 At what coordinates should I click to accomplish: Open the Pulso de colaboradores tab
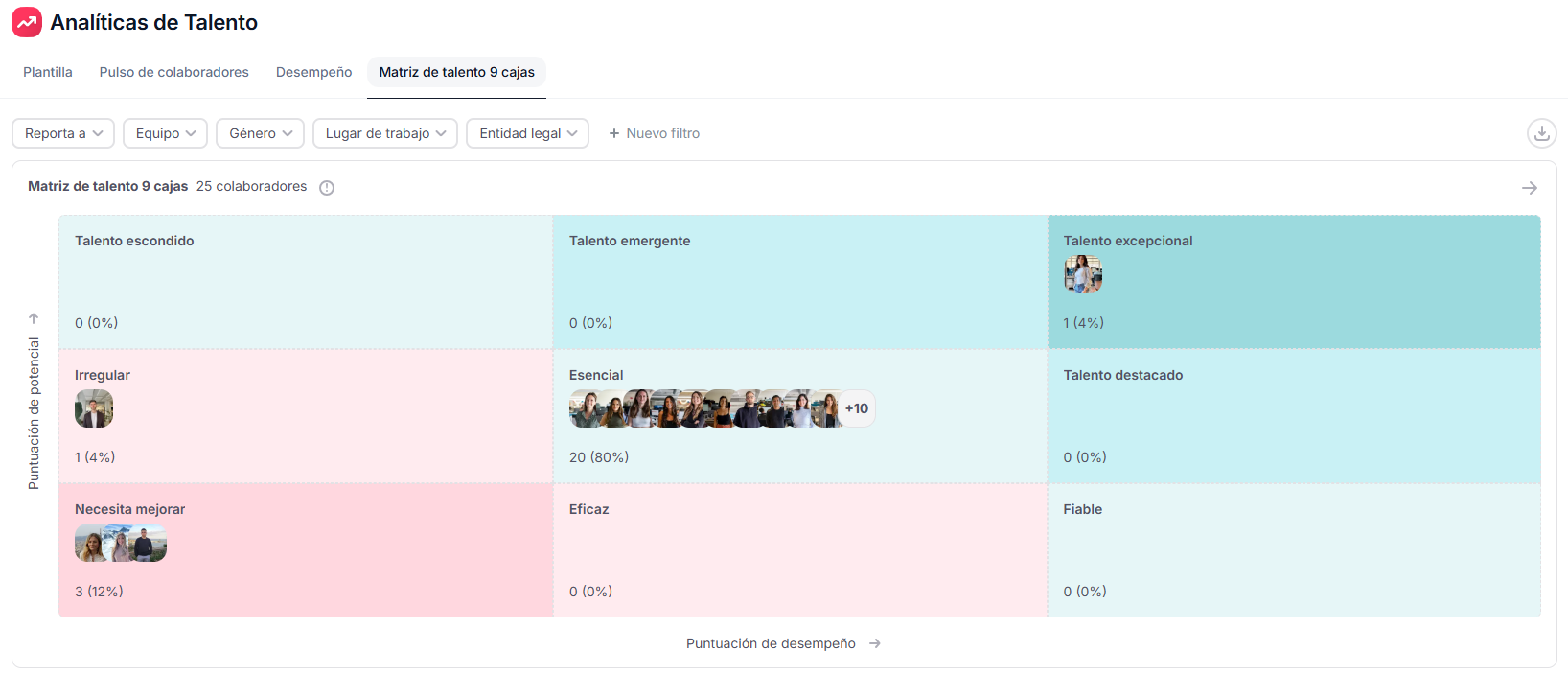click(173, 72)
